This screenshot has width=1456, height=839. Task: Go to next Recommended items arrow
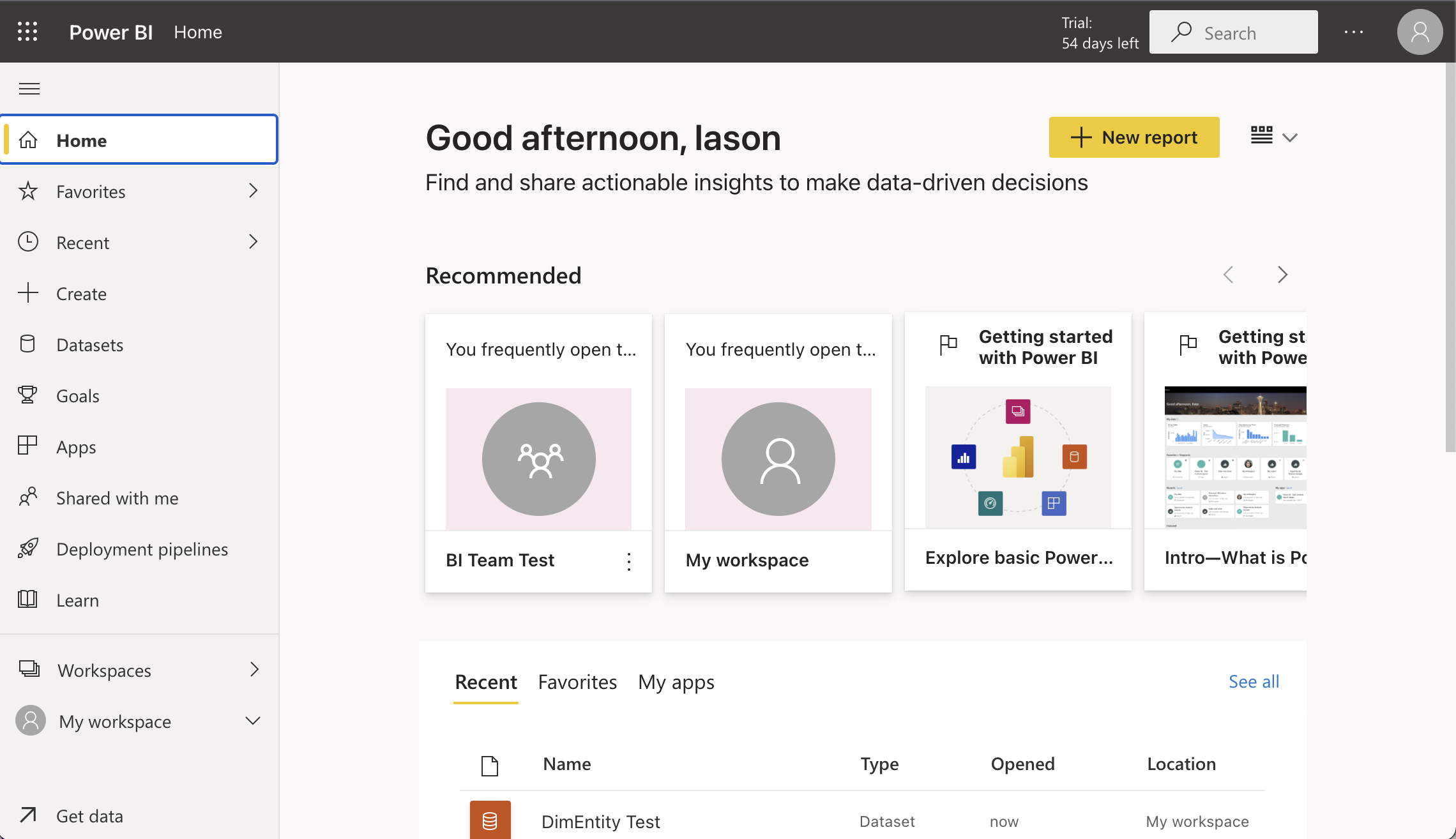1282,275
